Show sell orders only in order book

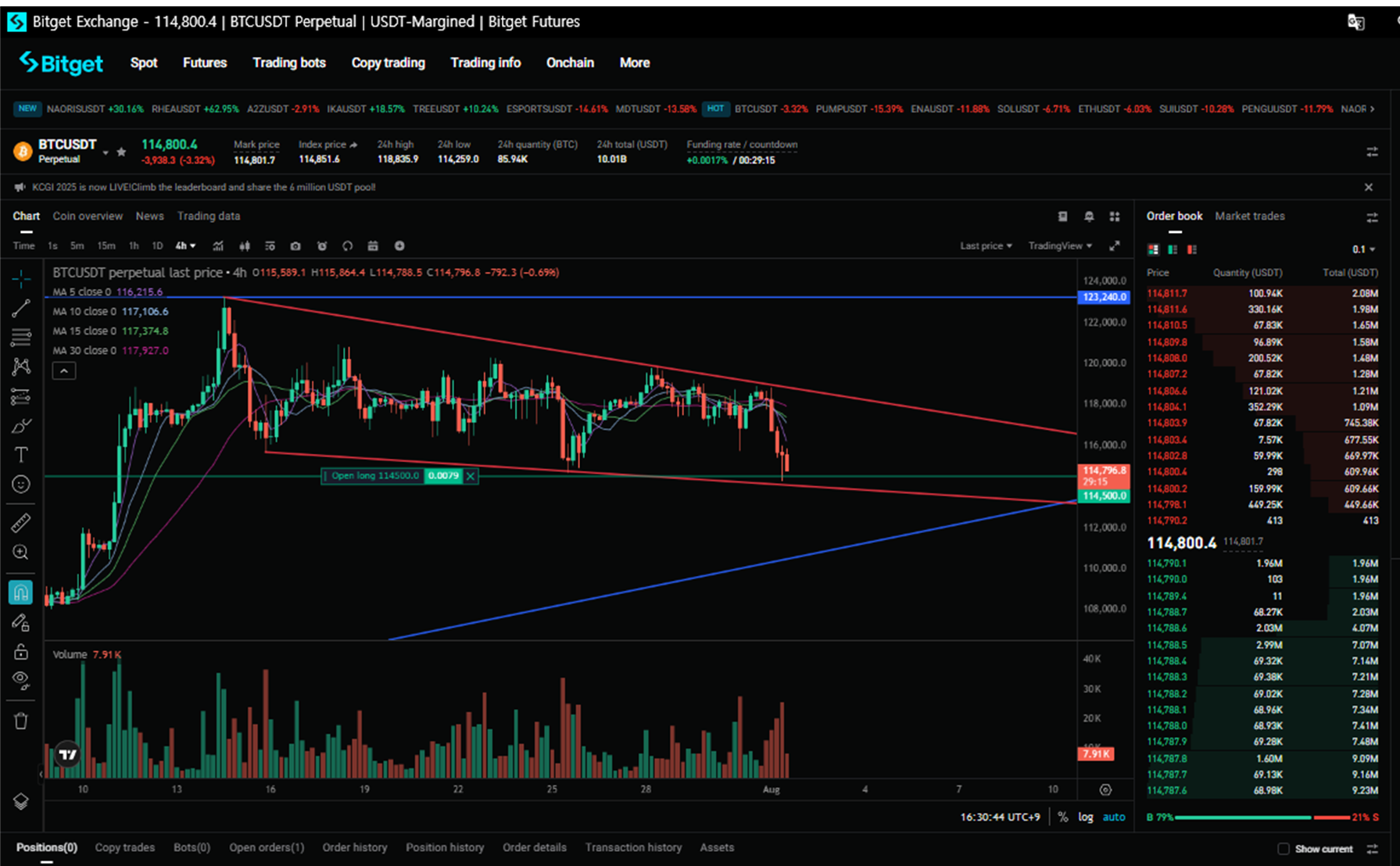pos(1192,249)
